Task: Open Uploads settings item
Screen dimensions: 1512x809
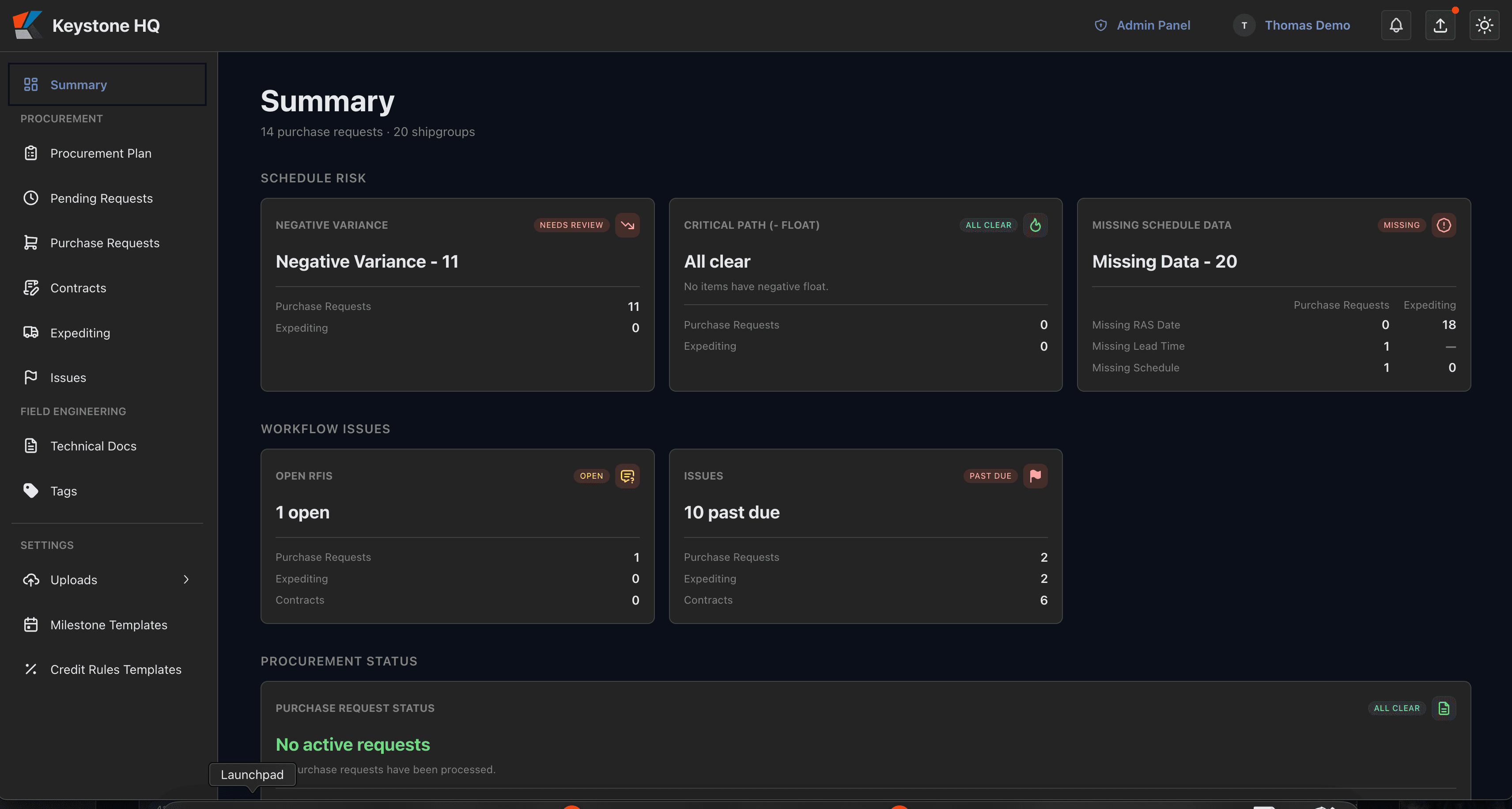Action: (107, 580)
